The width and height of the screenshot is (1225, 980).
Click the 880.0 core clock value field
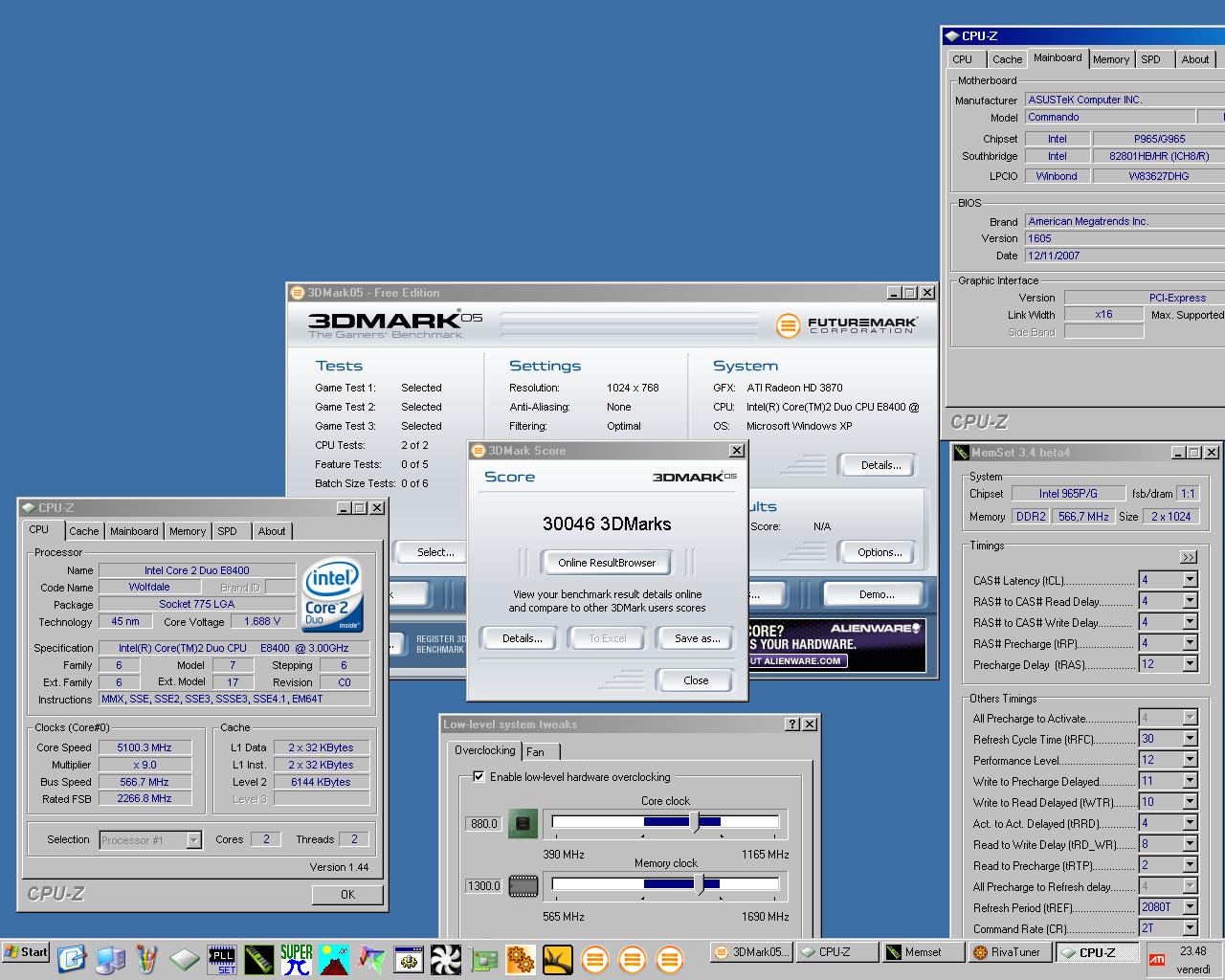point(483,823)
